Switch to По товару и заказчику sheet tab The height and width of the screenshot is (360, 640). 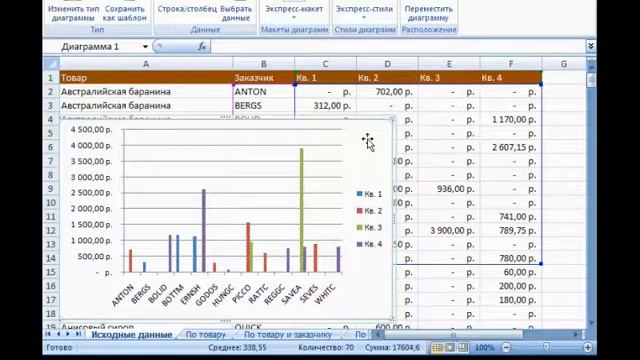click(x=288, y=335)
